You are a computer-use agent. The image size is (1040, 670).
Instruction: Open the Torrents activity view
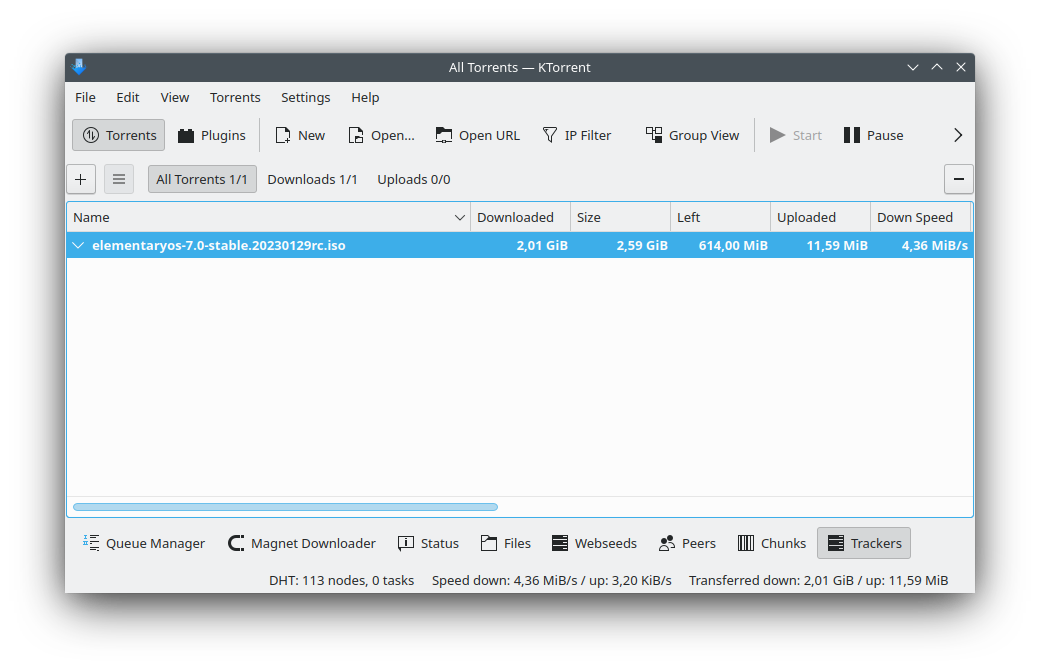(119, 135)
